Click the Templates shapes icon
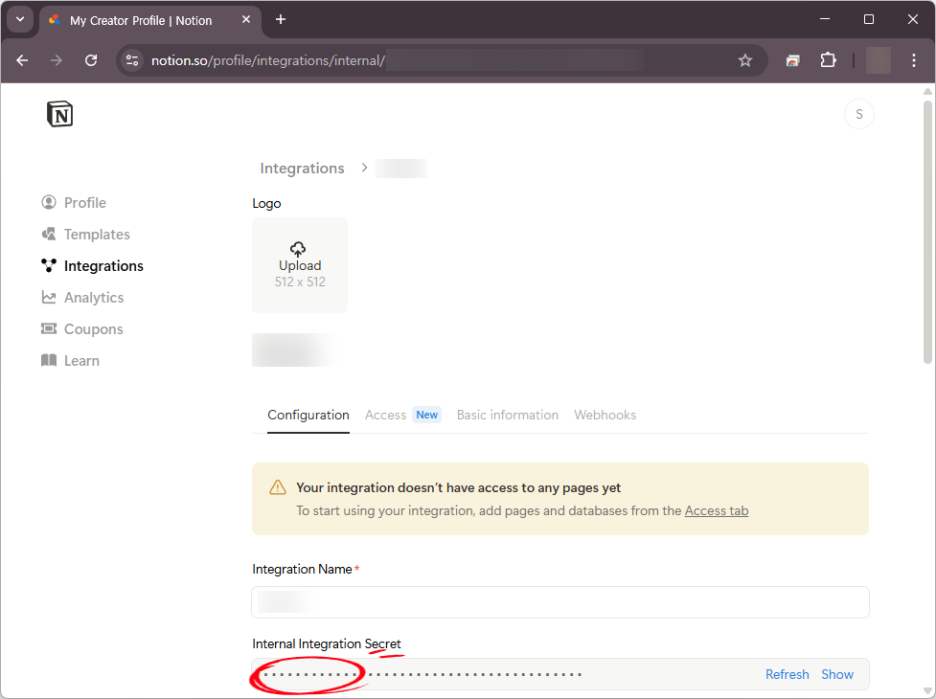Screen dimensions: 936x699 point(49,234)
